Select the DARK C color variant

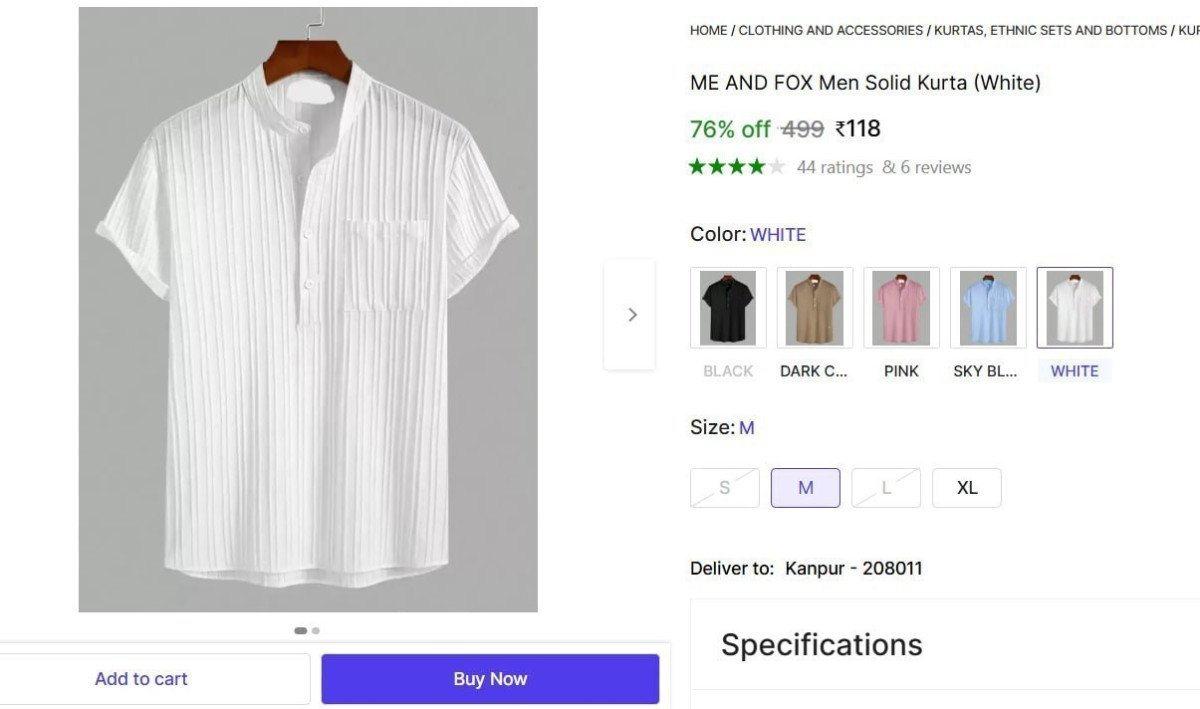click(x=814, y=307)
